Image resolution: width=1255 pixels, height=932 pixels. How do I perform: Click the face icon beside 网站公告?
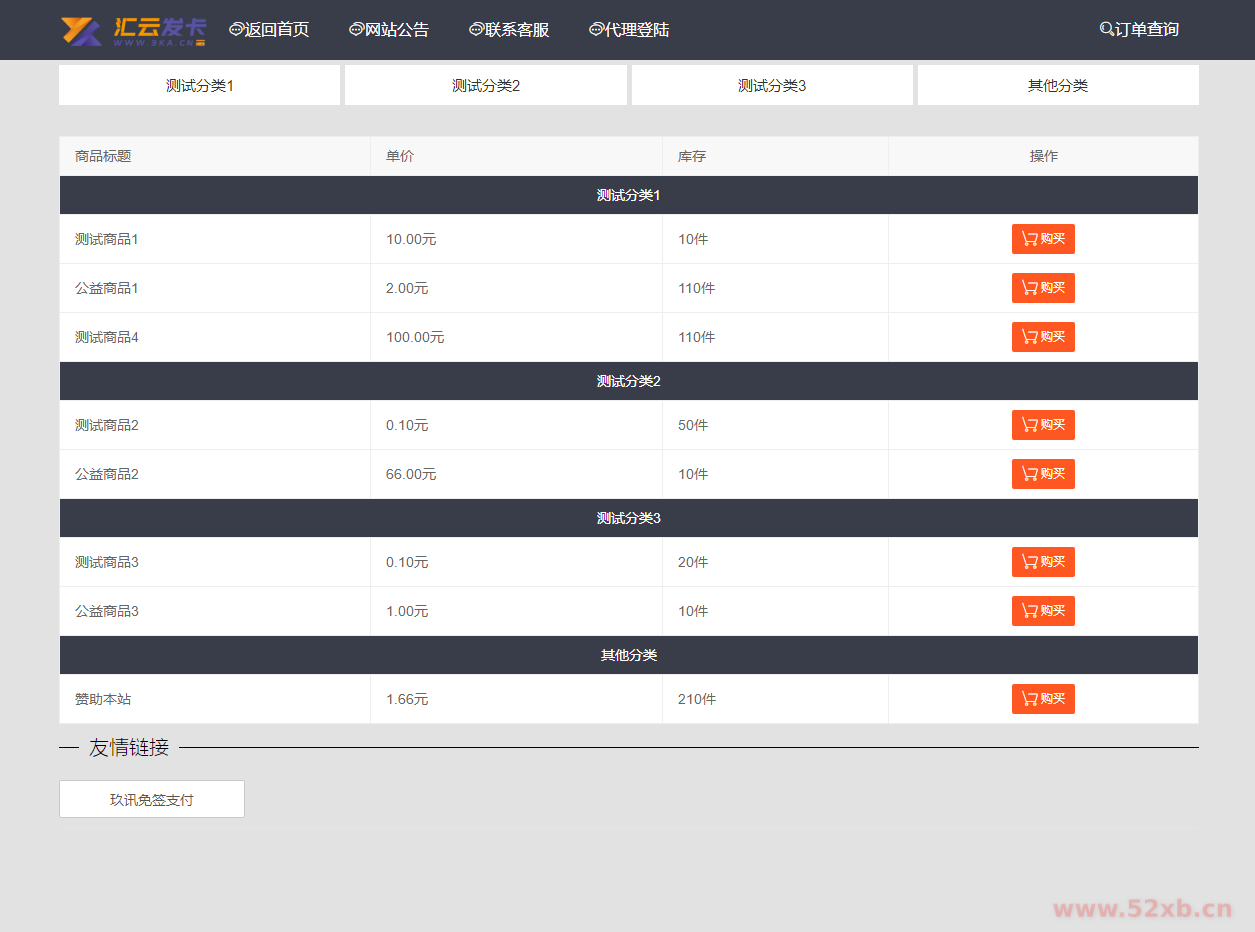click(356, 30)
